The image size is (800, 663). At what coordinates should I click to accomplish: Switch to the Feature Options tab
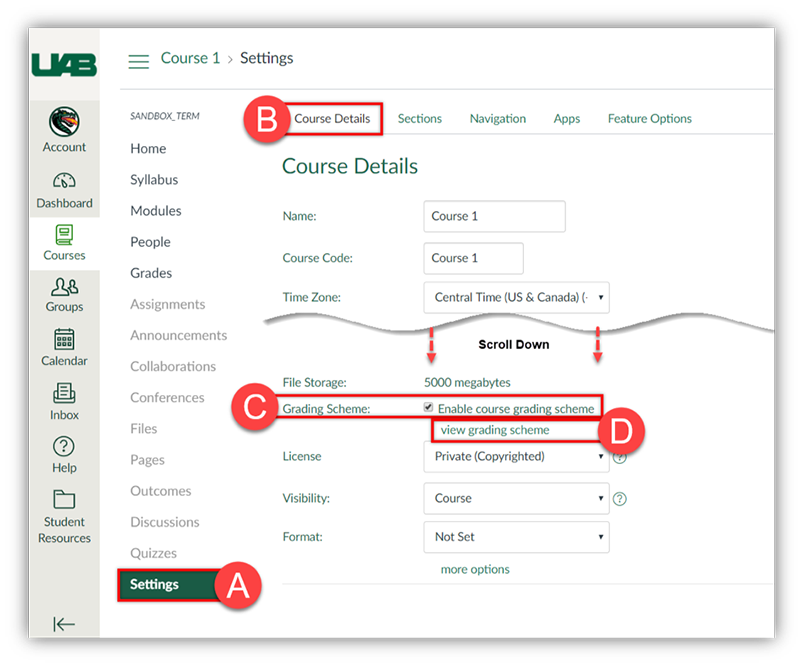[x=649, y=119]
